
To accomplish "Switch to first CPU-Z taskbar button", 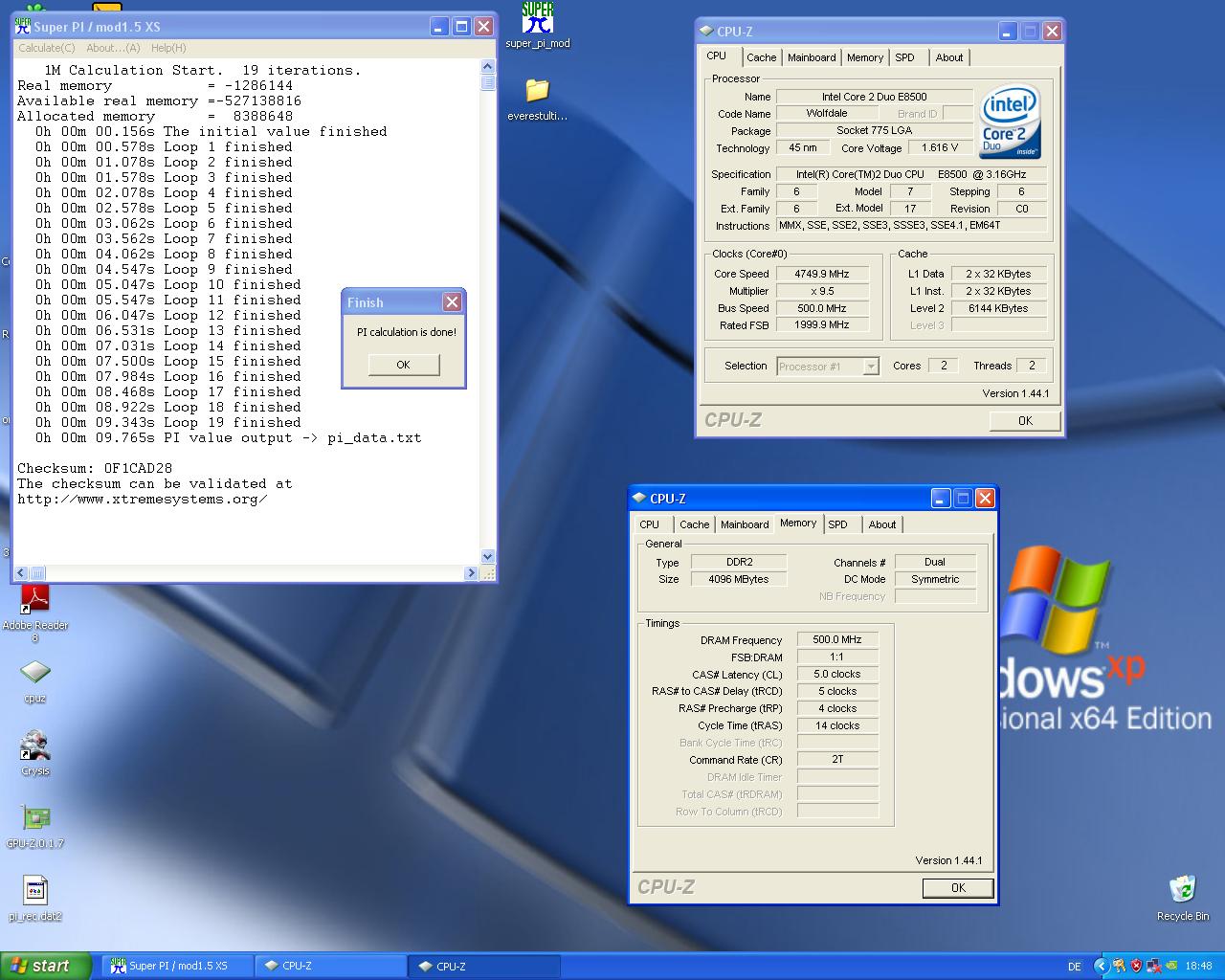I will 331,966.
